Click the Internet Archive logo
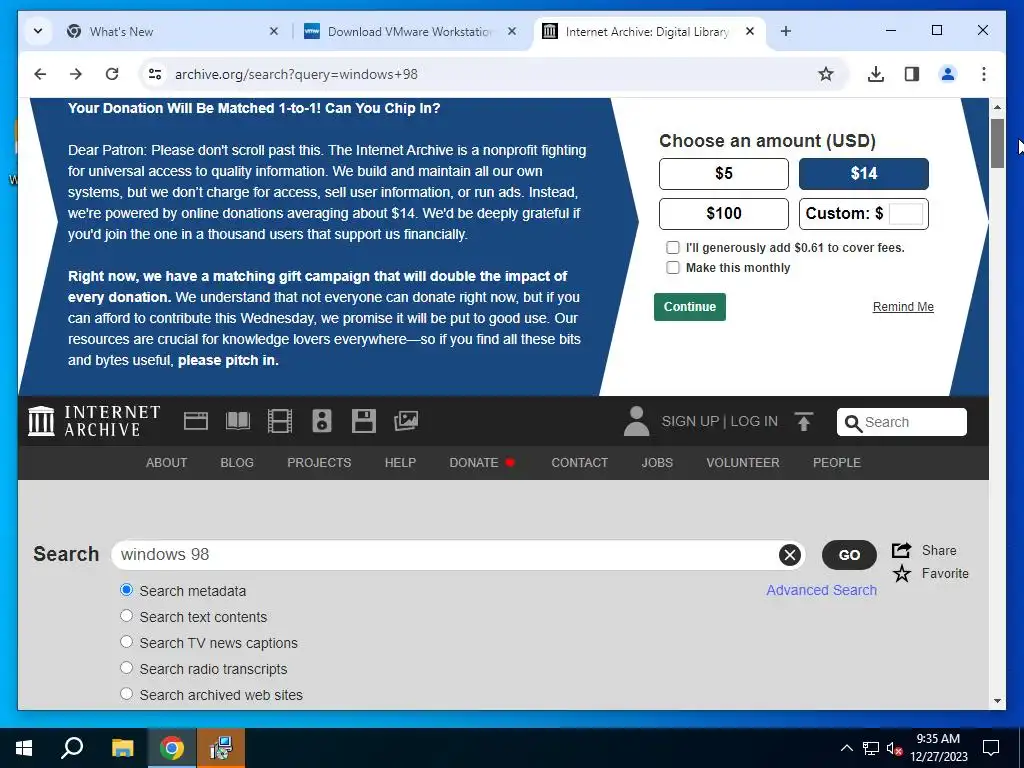Viewport: 1024px width, 768px height. (x=94, y=421)
